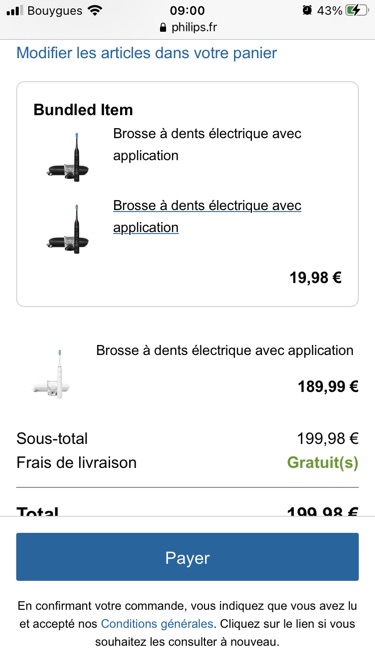Tap the cellular signal bars icon
This screenshot has width=375, height=667.
(x=14, y=11)
